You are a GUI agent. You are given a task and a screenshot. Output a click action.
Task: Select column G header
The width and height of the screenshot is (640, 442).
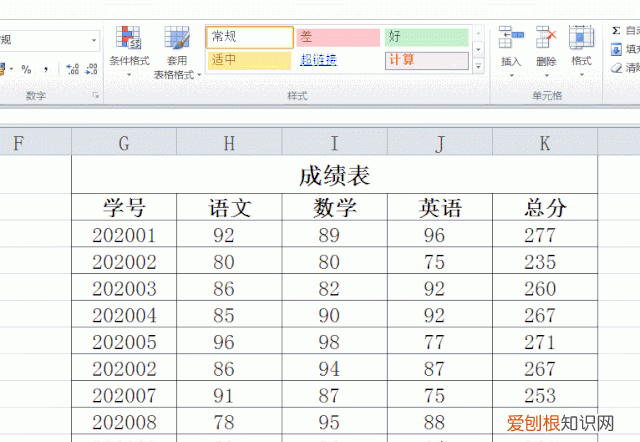124,143
